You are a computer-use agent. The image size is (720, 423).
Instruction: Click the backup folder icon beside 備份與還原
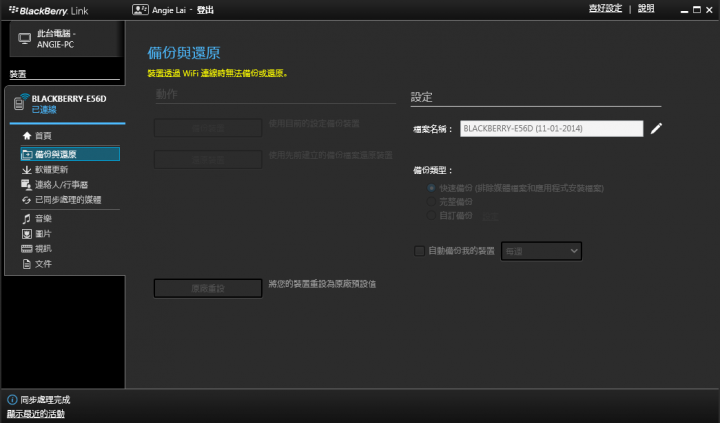[x=27, y=154]
